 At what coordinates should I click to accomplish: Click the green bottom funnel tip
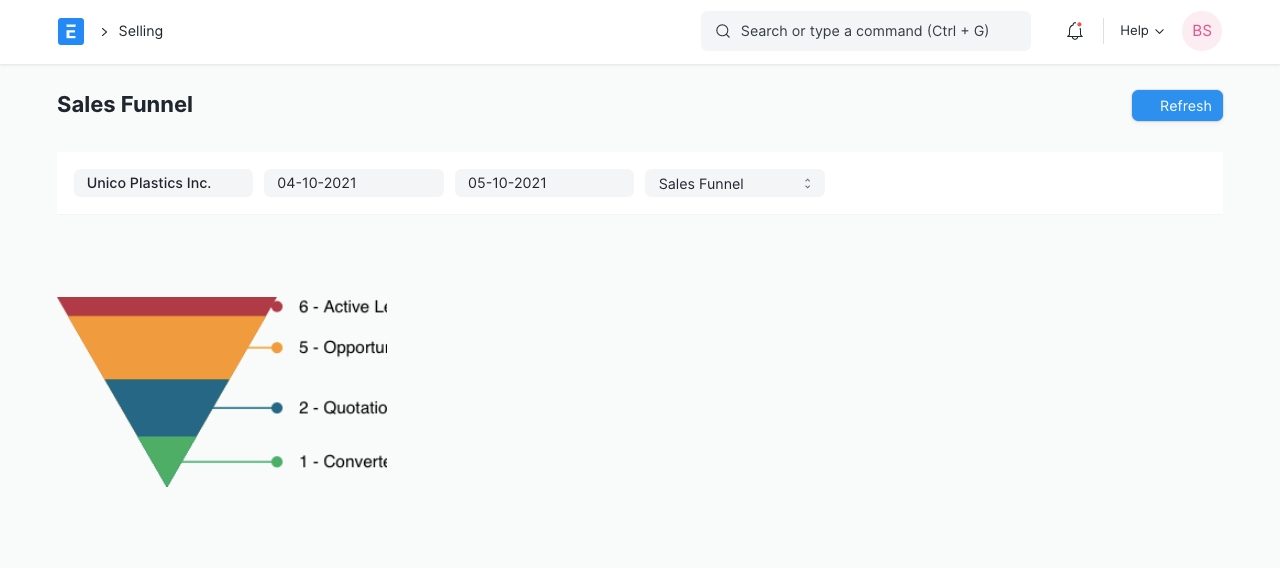click(x=167, y=458)
